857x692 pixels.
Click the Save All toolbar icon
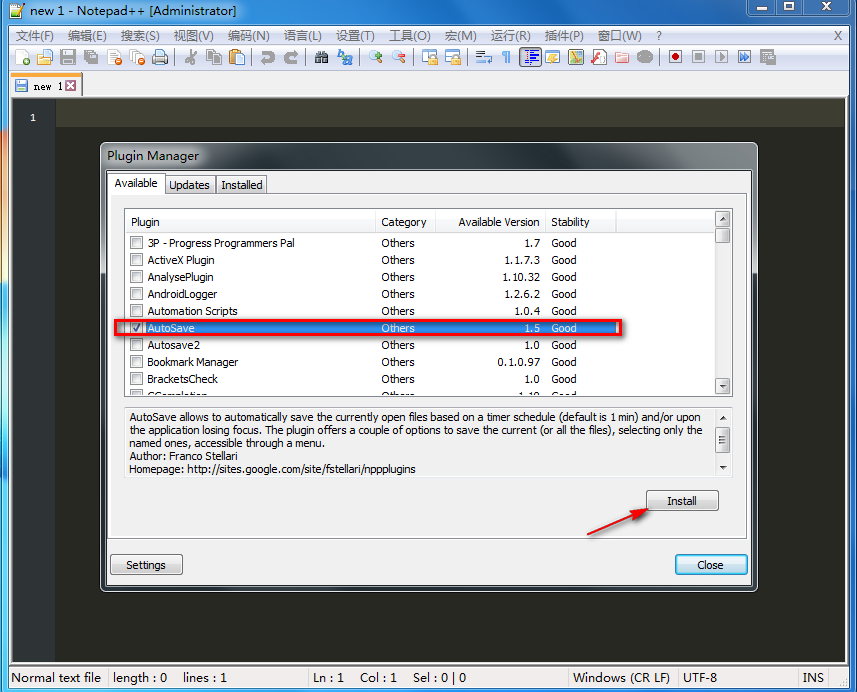point(91,57)
